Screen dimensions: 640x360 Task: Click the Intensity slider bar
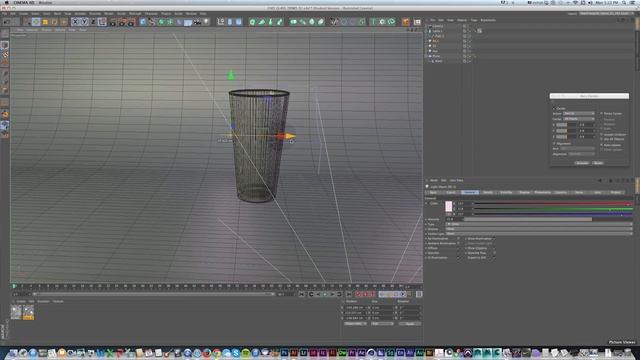pos(547,219)
